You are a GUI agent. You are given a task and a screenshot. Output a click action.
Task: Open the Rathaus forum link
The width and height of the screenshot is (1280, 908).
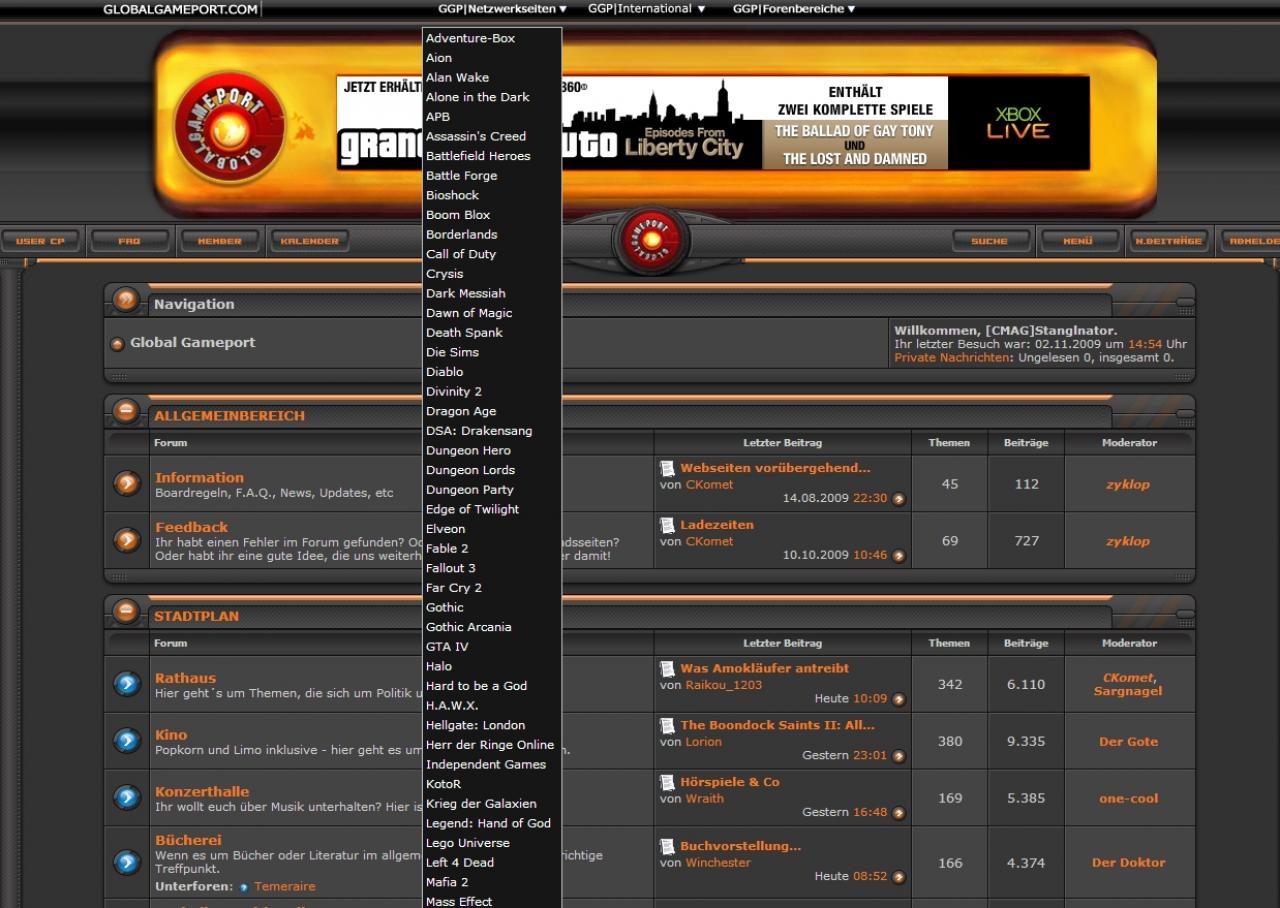(x=185, y=678)
